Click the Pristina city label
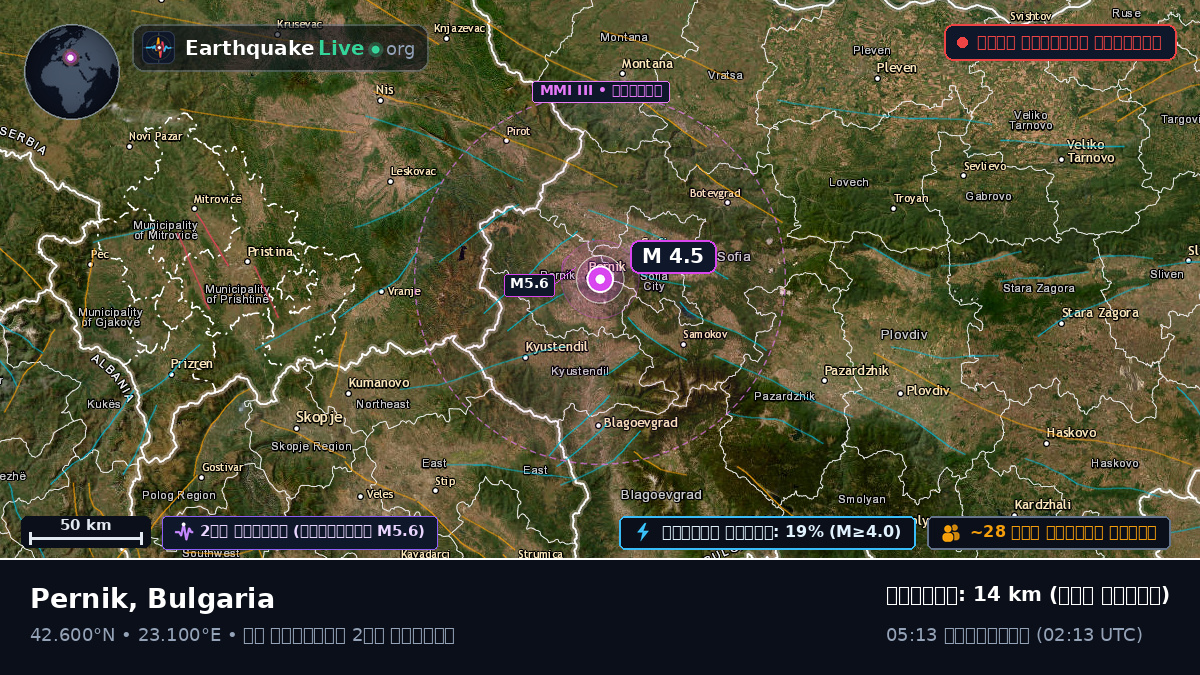 click(x=270, y=252)
